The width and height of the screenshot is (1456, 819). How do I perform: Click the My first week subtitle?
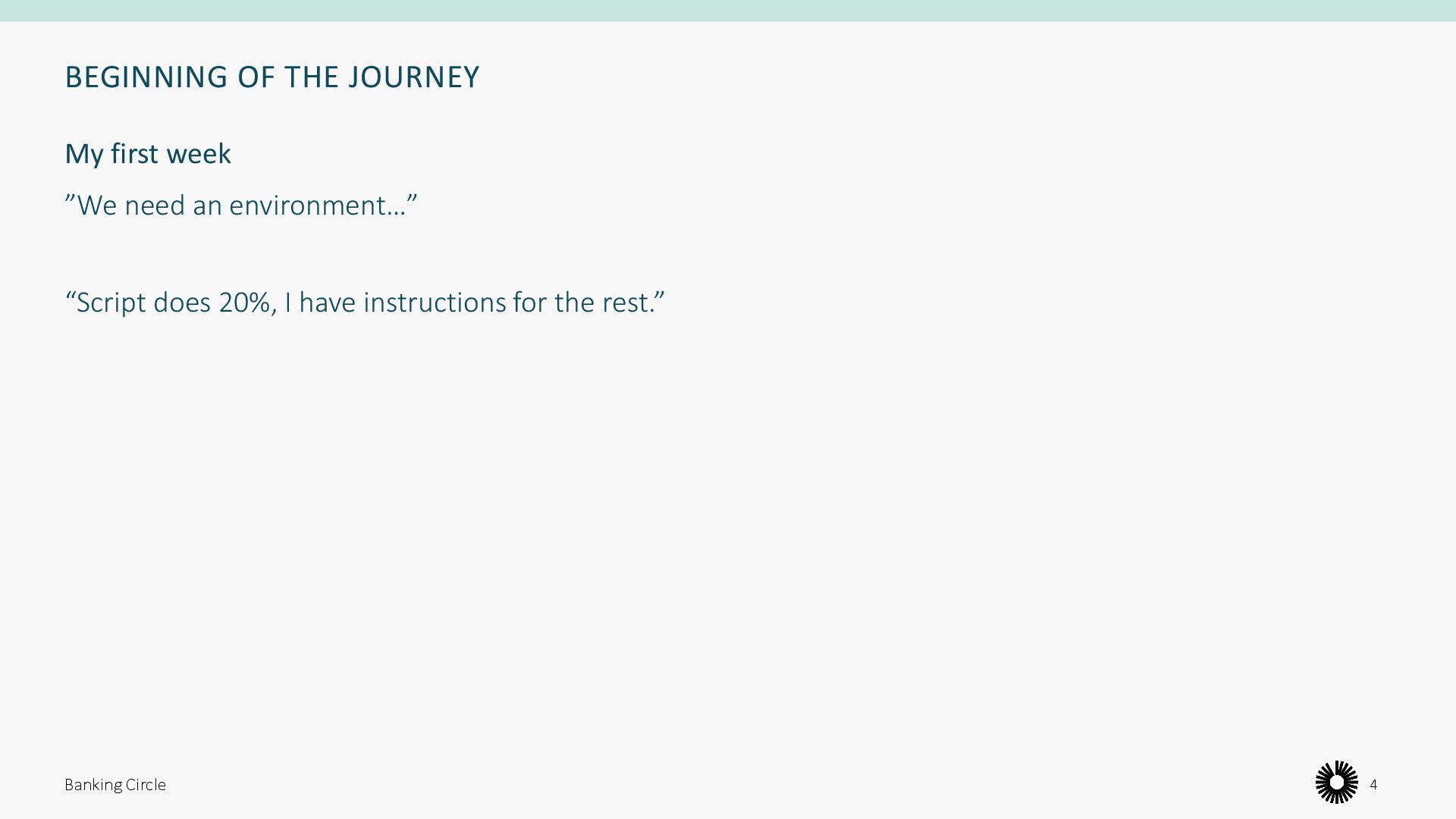click(148, 154)
